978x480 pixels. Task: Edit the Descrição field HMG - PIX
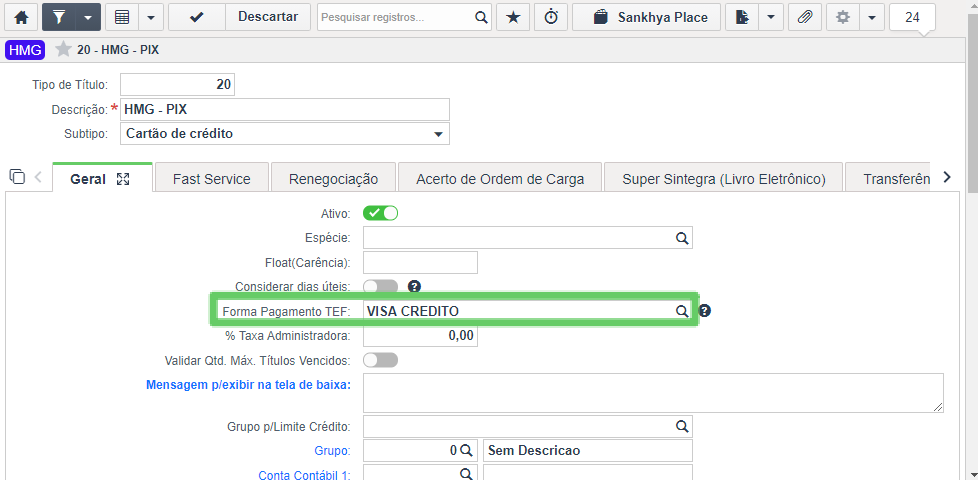coord(284,109)
